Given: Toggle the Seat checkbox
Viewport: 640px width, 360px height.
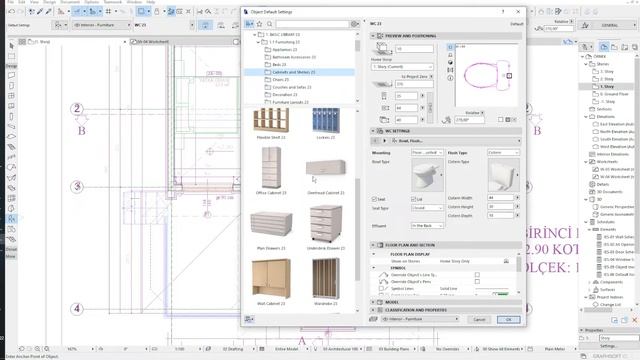Looking at the screenshot, I should click(x=374, y=199).
